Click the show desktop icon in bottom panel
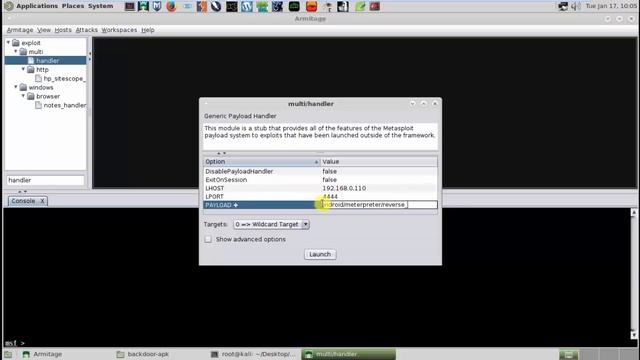The image size is (640, 360). tap(8, 354)
